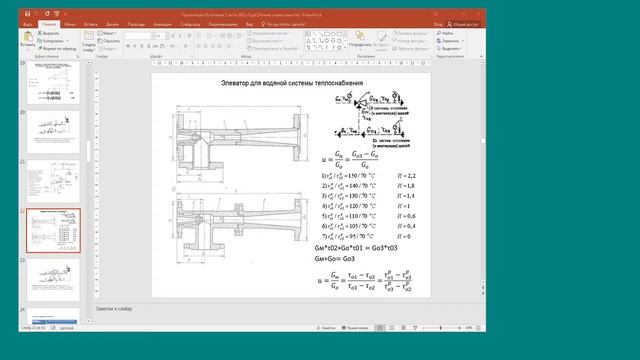Click the Share (Общий доступ) button

463,24
